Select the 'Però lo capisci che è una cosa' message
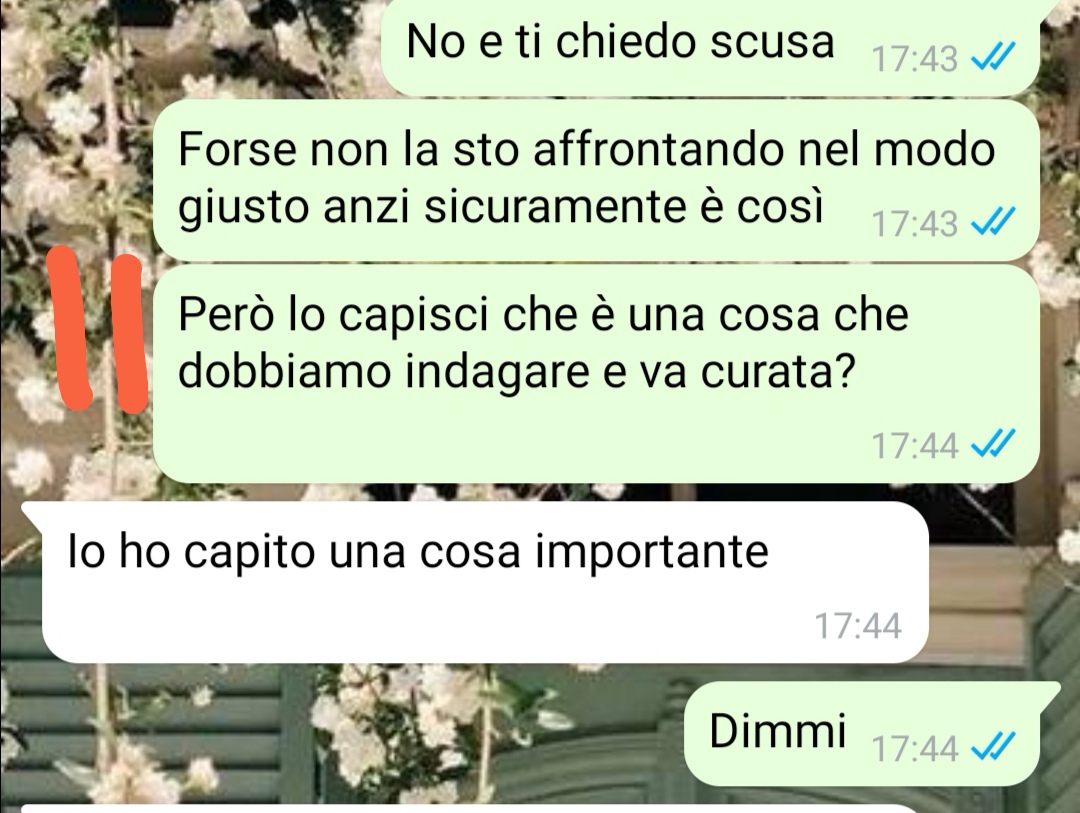This screenshot has height=813, width=1080. pyautogui.click(x=596, y=374)
